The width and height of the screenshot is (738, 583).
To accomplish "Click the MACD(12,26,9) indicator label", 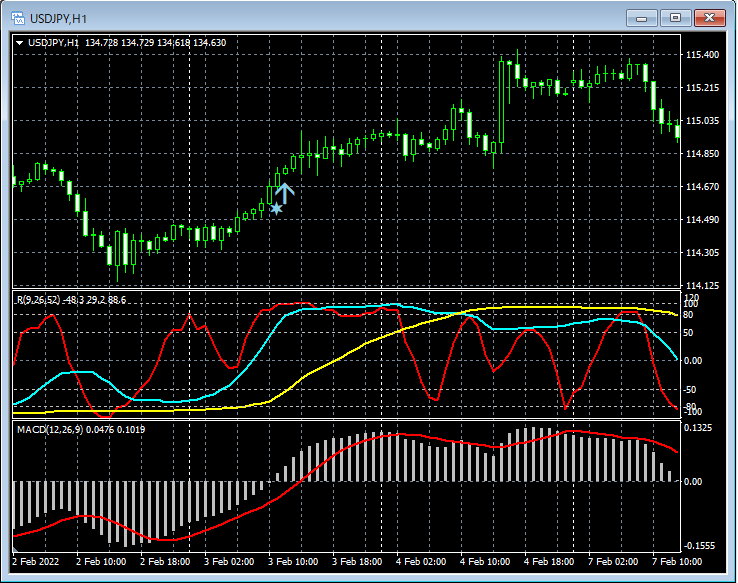I will pyautogui.click(x=51, y=429).
